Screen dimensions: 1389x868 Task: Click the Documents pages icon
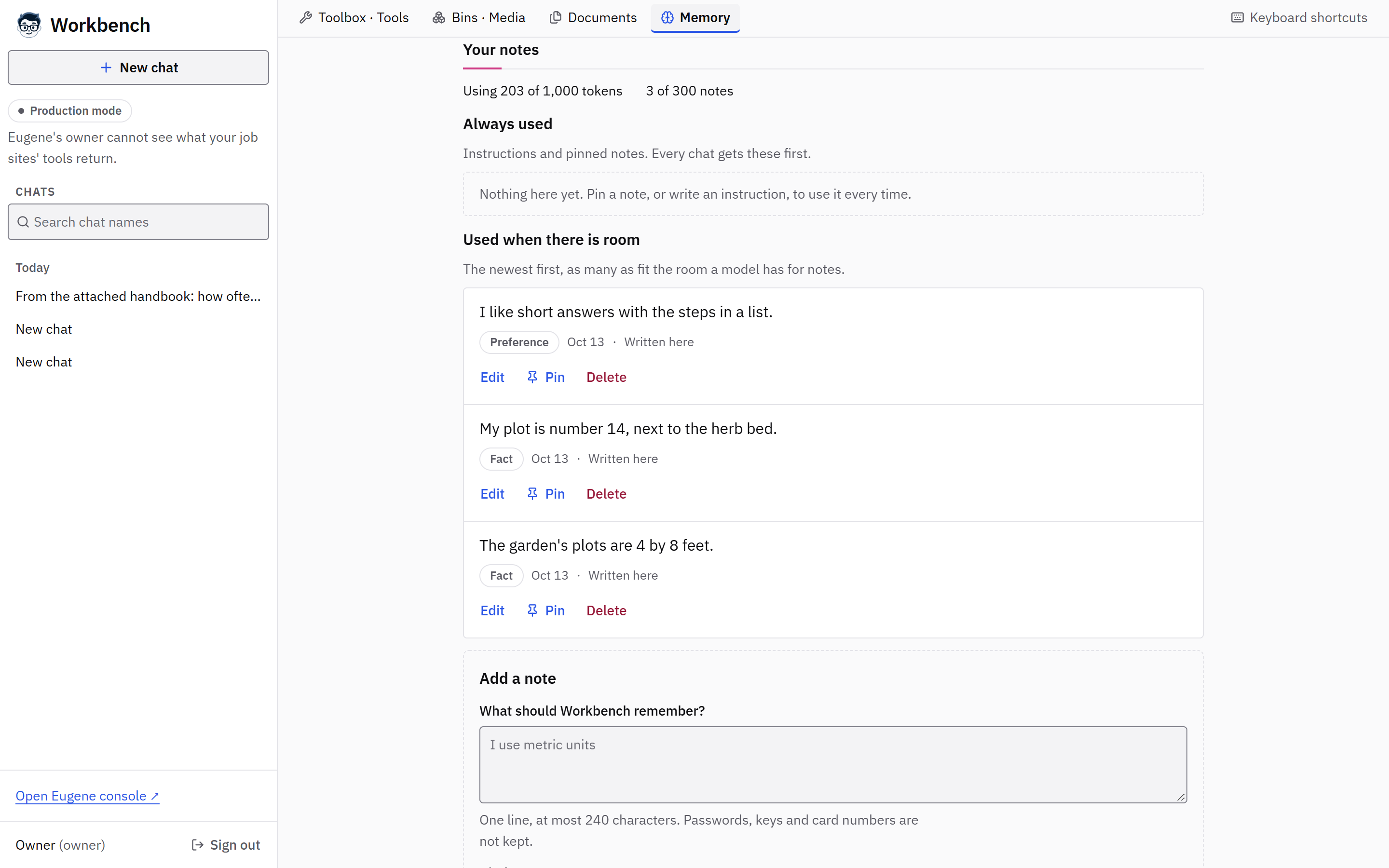(555, 18)
